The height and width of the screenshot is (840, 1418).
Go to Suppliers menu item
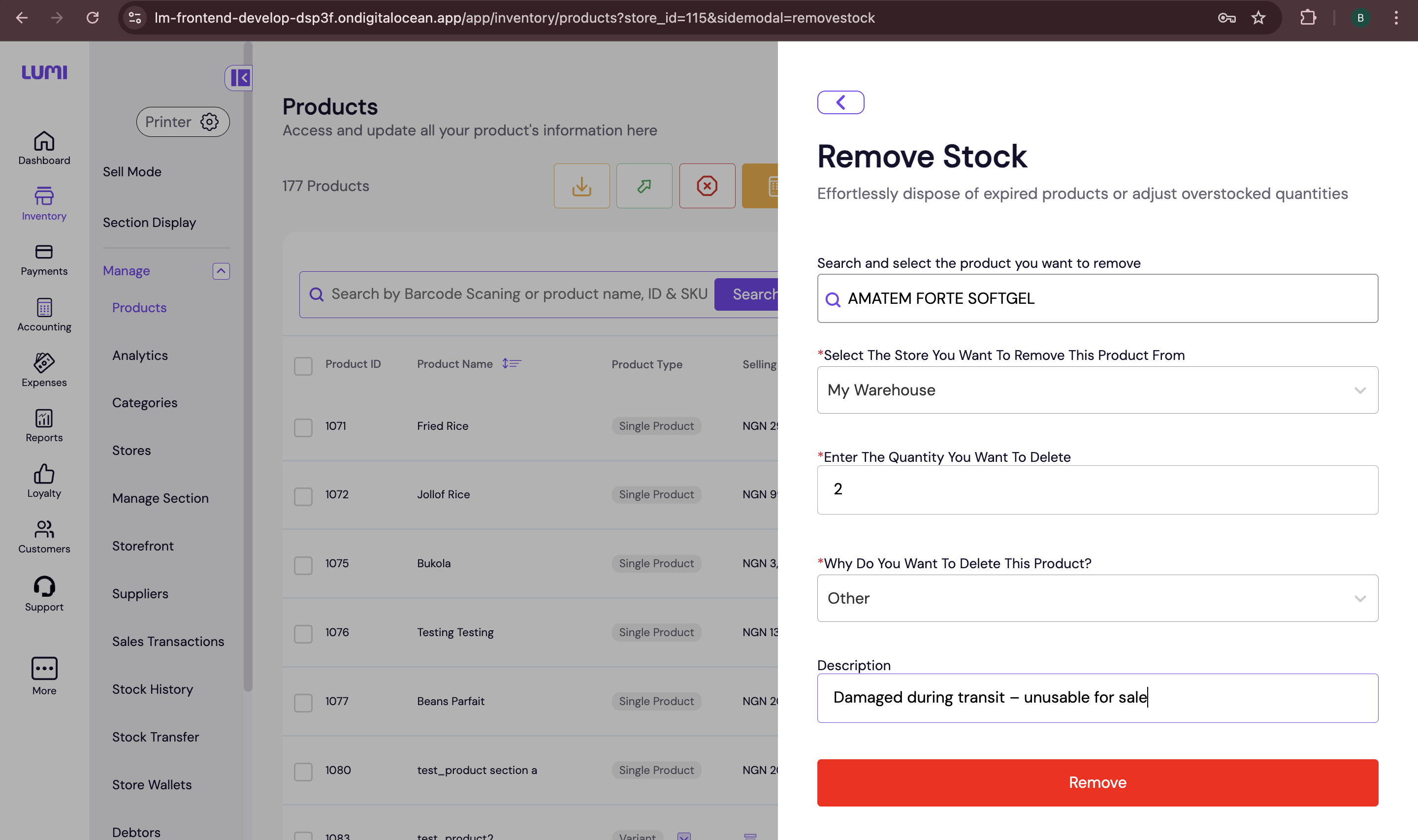(x=140, y=593)
